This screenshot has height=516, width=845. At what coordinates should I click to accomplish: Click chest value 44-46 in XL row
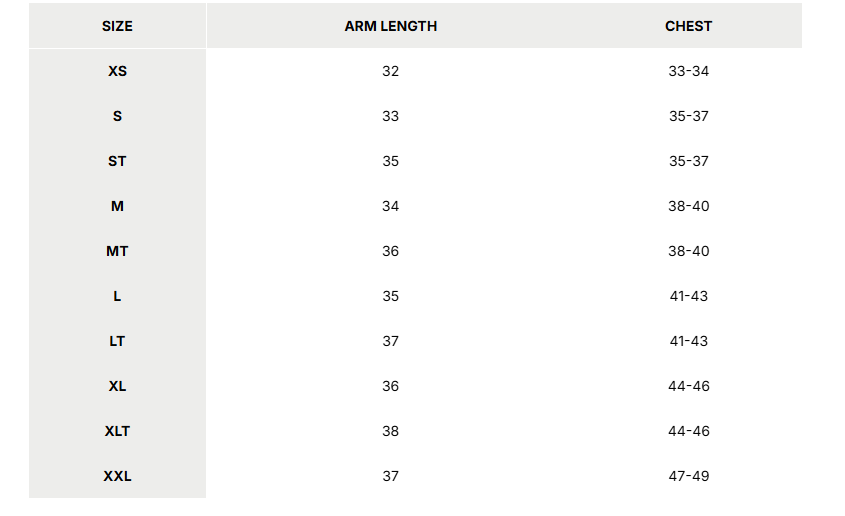688,386
